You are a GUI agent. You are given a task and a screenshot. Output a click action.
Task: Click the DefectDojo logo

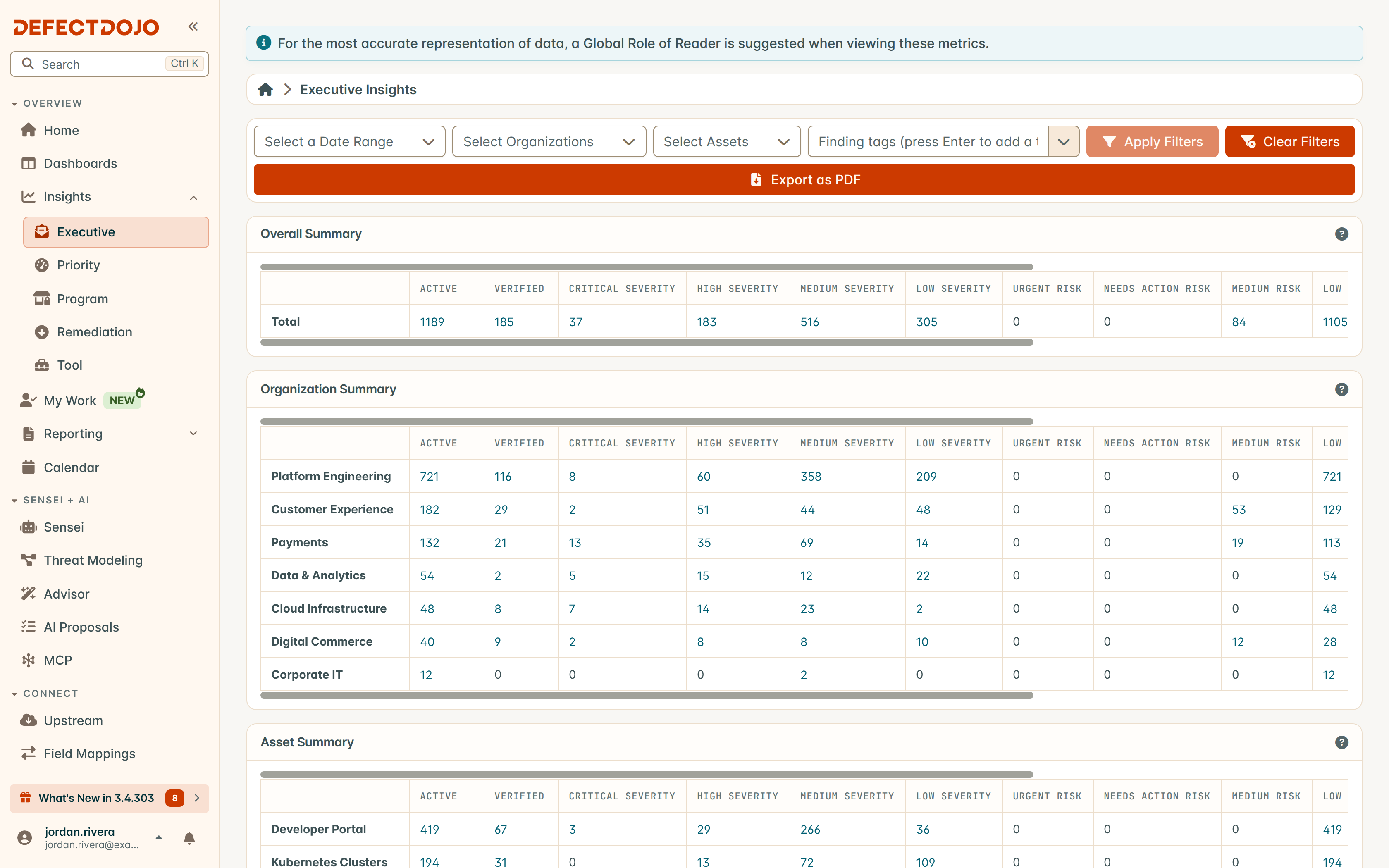pos(87,27)
